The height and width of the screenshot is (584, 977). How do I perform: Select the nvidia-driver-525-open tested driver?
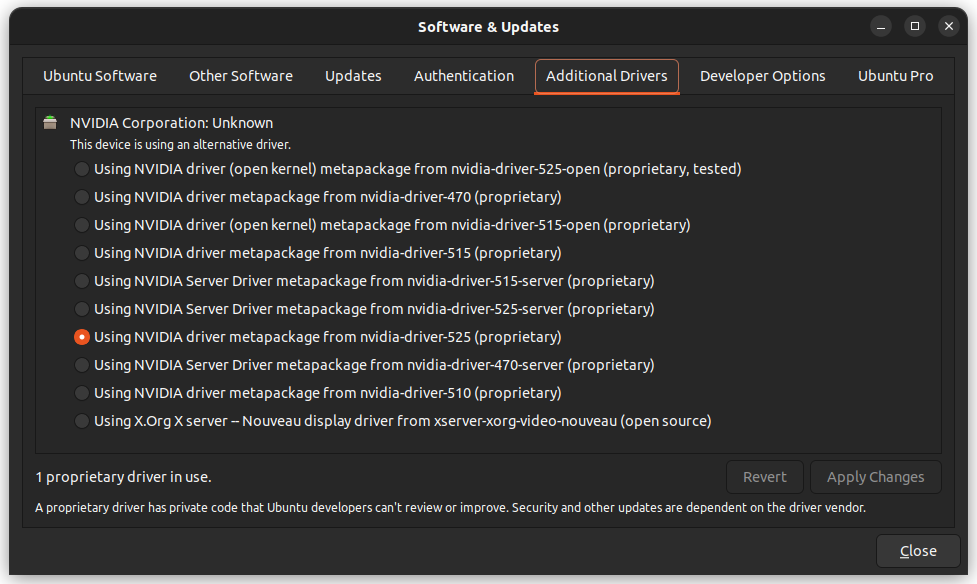(81, 169)
